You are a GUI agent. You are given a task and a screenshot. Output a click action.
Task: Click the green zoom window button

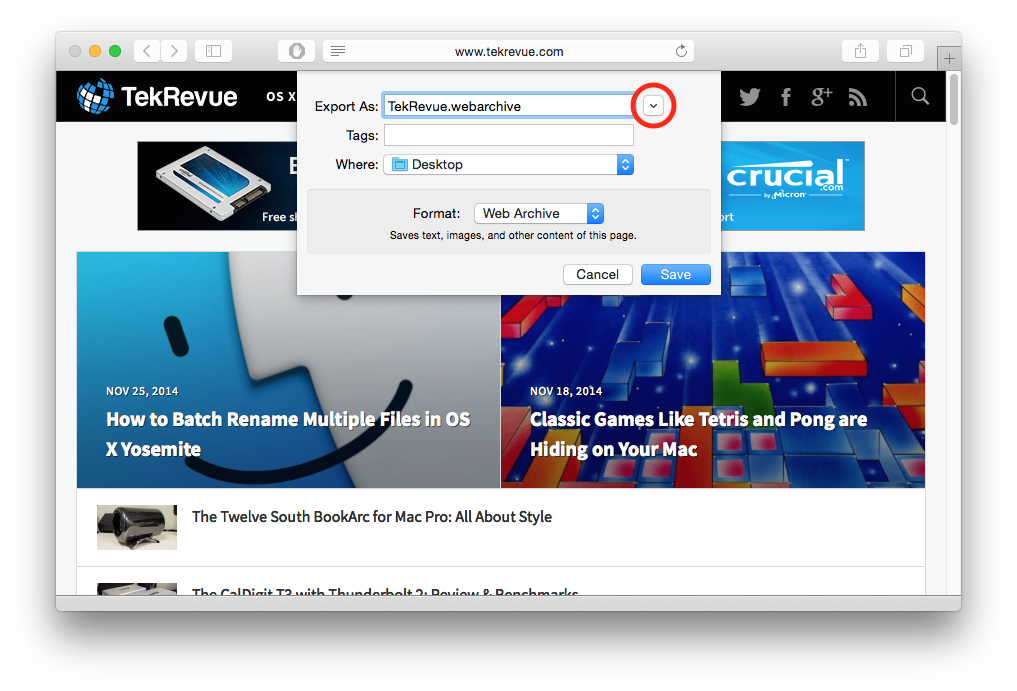click(x=115, y=51)
